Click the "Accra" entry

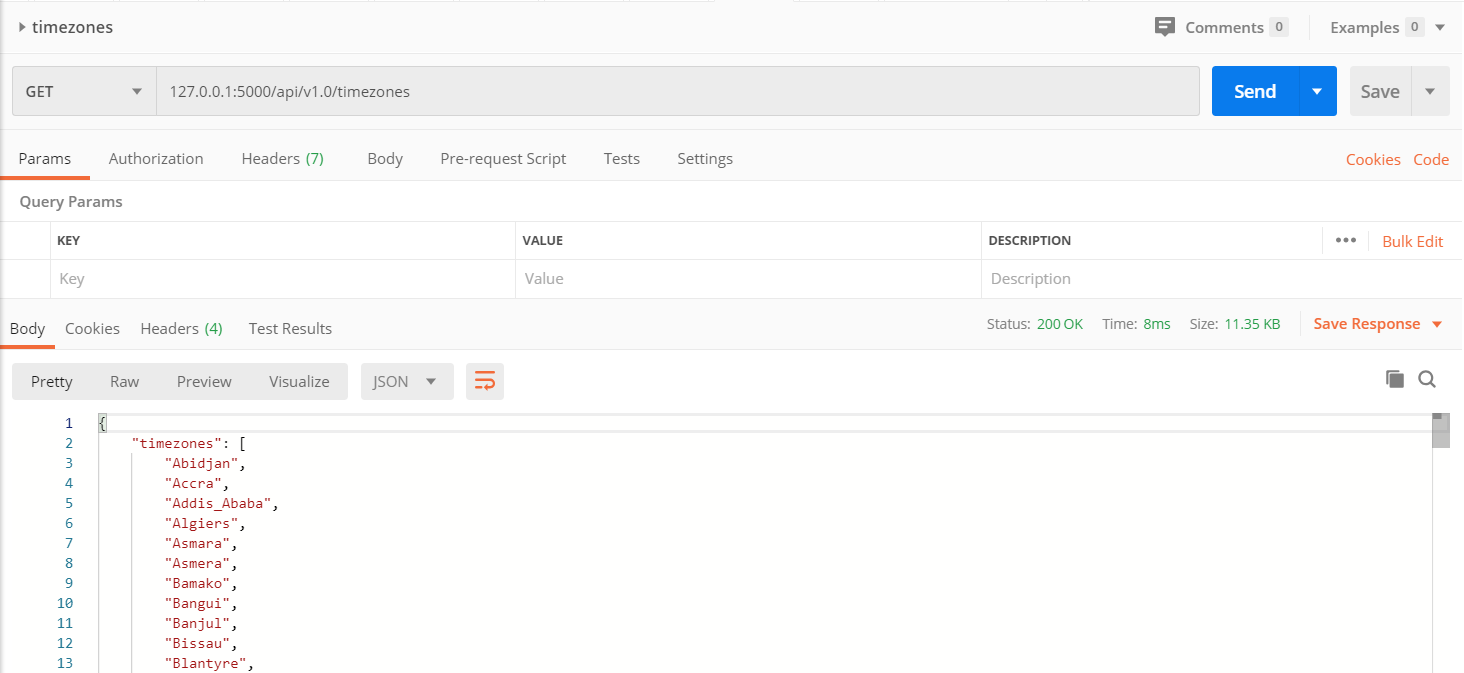pyautogui.click(x=193, y=483)
